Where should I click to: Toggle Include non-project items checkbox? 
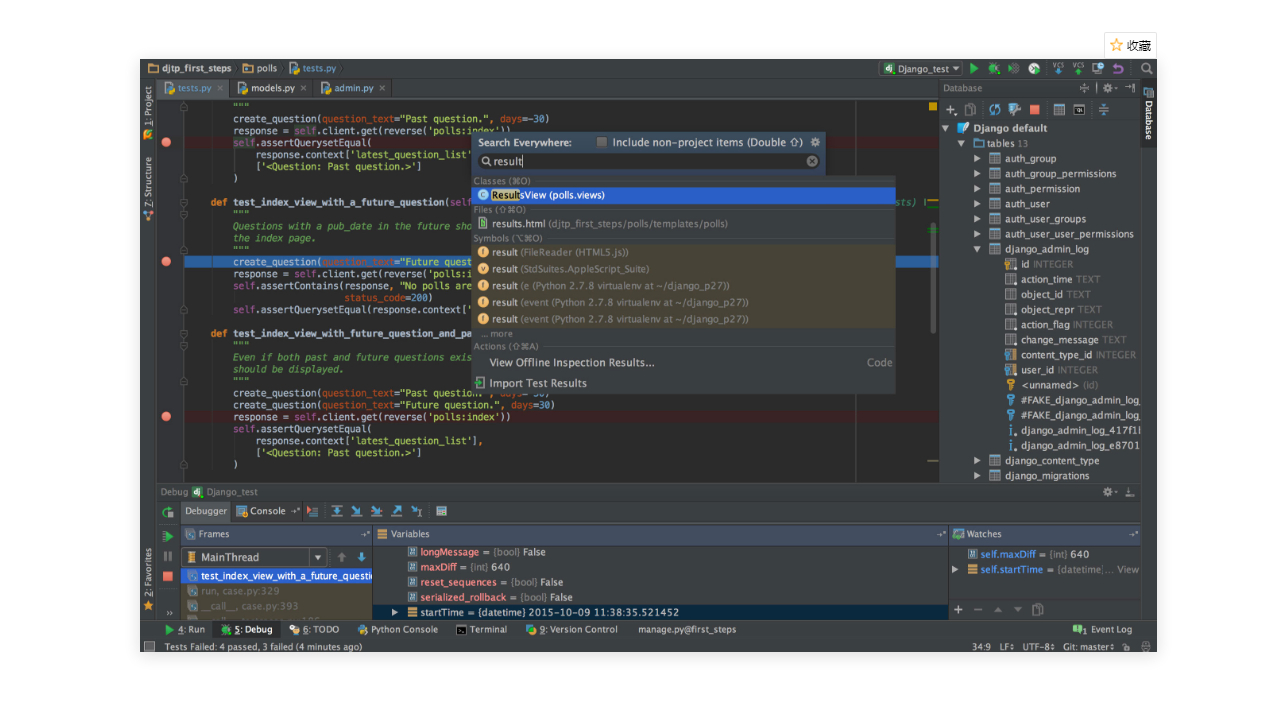point(601,142)
